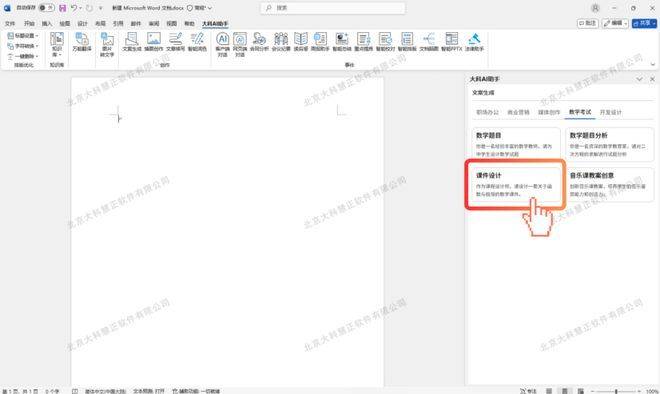This screenshot has width=660, height=394.
Task: Open the 插图创作 illustration tool
Action: tap(154, 42)
